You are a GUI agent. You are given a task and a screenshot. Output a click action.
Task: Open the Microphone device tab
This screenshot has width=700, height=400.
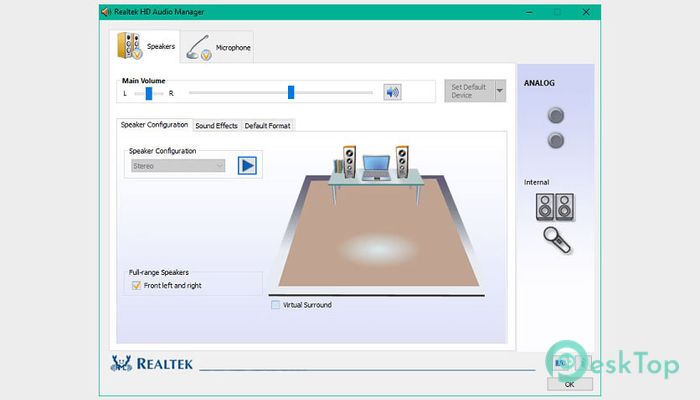(217, 47)
